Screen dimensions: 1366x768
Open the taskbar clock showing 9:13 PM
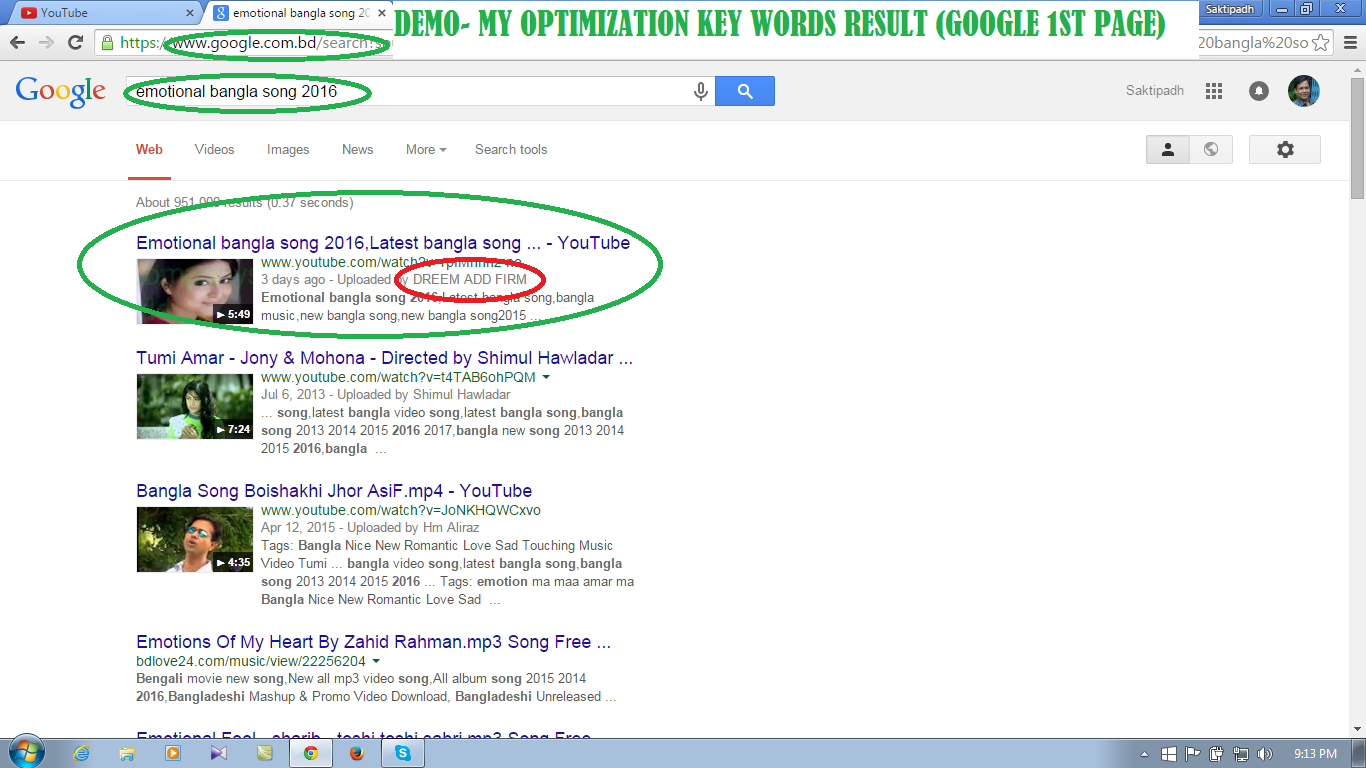[x=1315, y=754]
